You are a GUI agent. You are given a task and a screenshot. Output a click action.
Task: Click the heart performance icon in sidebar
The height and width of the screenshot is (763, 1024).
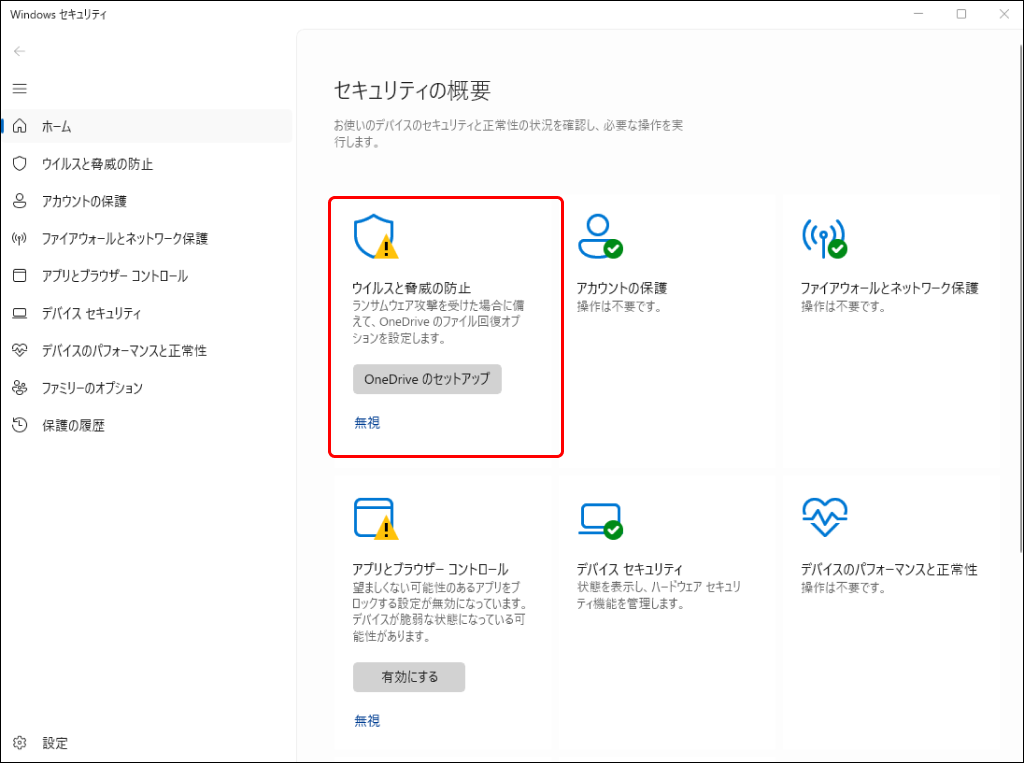pyautogui.click(x=20, y=350)
